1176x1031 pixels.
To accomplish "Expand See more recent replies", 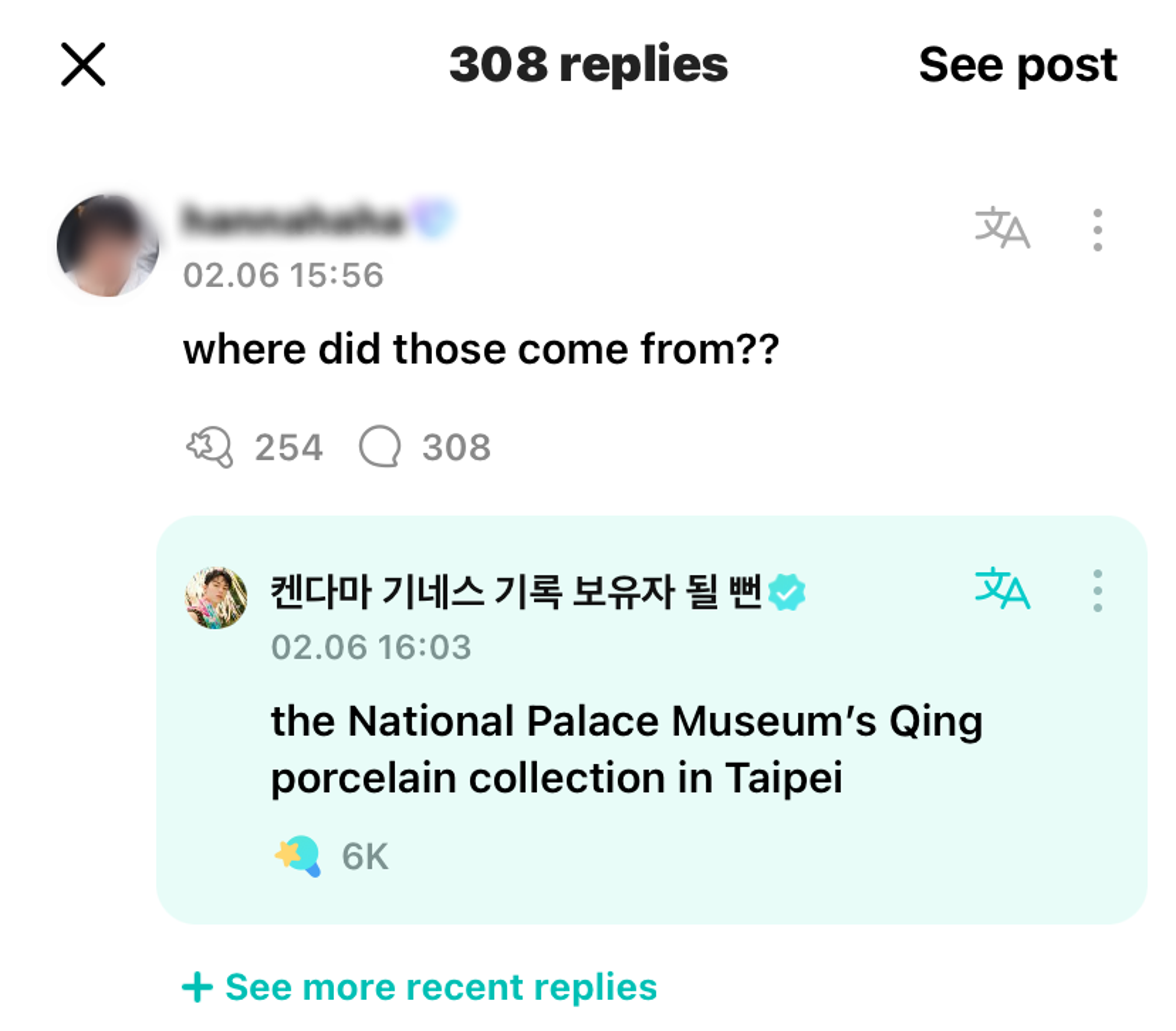I will point(419,987).
